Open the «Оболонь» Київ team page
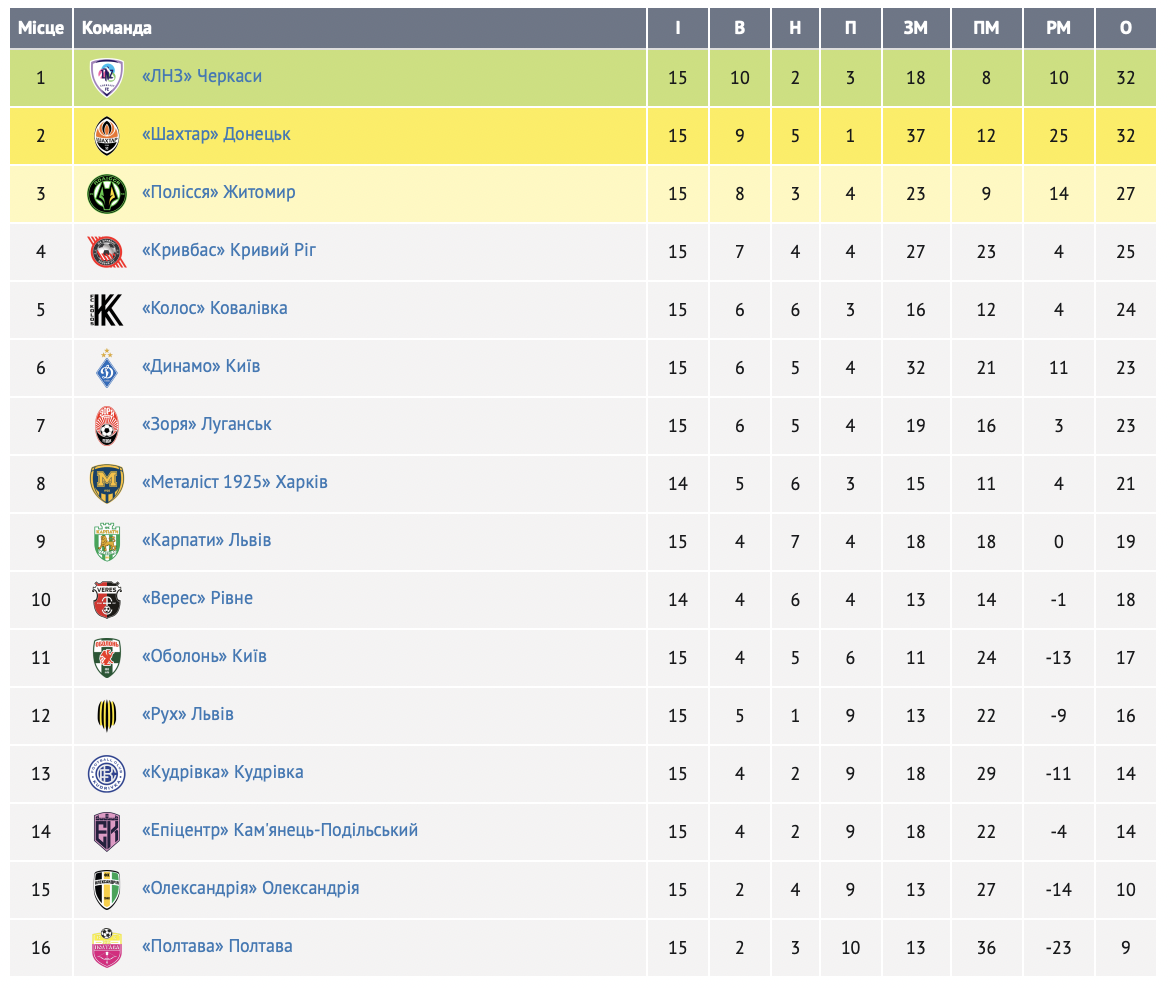The height and width of the screenshot is (988, 1172). [x=204, y=656]
